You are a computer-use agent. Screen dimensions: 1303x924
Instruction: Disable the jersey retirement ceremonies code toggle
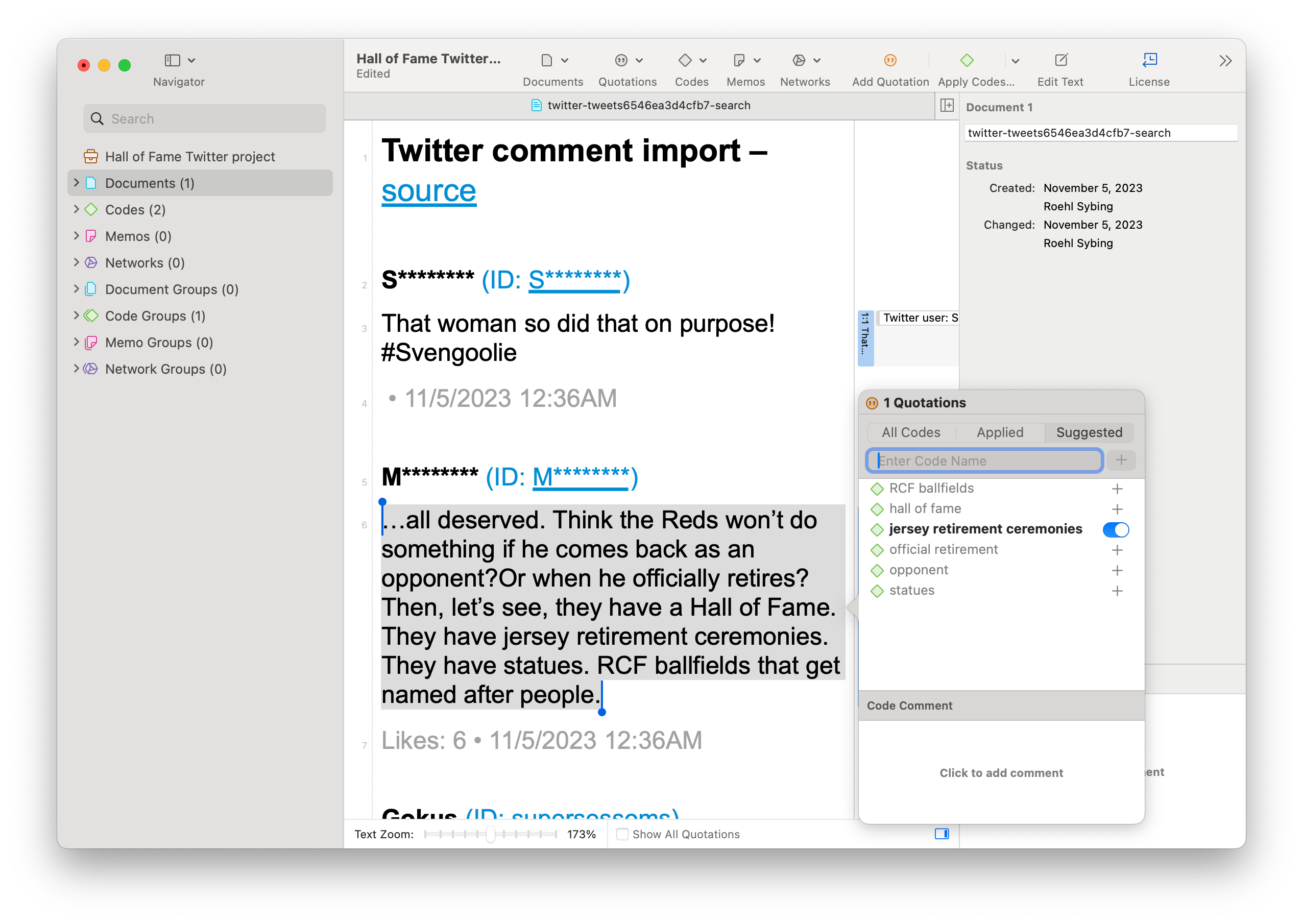(1115, 529)
